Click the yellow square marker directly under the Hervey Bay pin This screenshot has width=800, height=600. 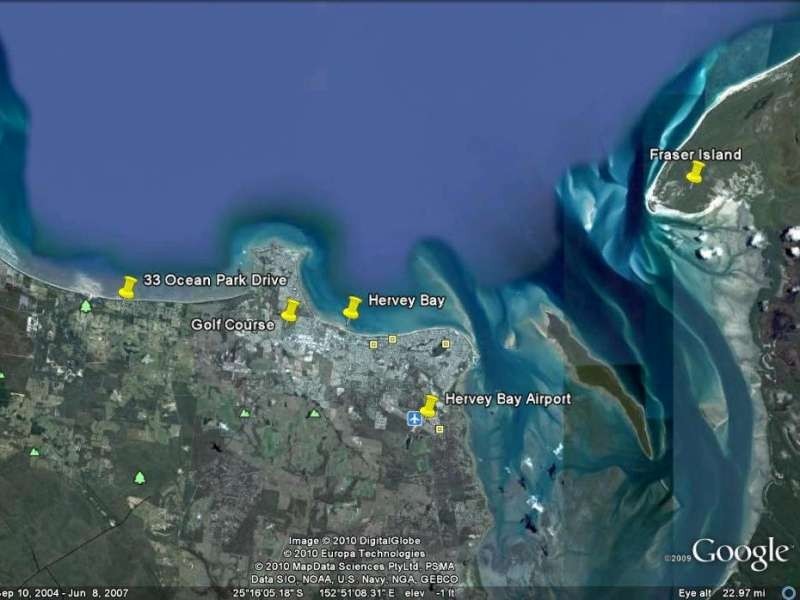tap(373, 345)
